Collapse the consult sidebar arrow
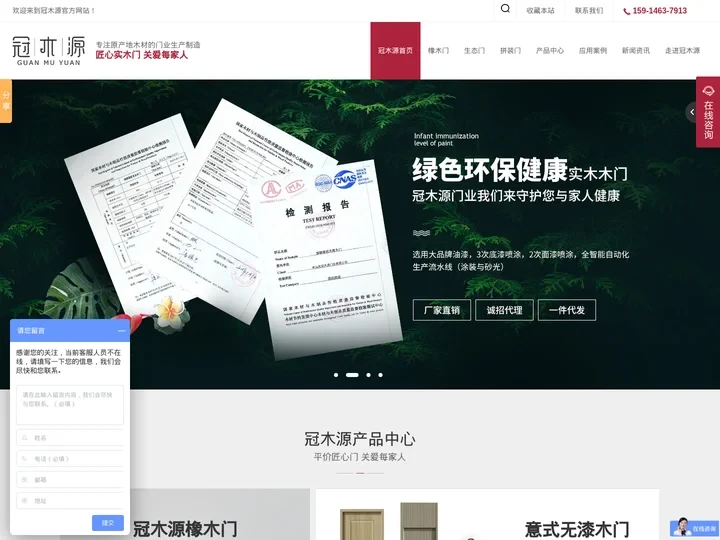This screenshot has width=720, height=540. [x=692, y=112]
